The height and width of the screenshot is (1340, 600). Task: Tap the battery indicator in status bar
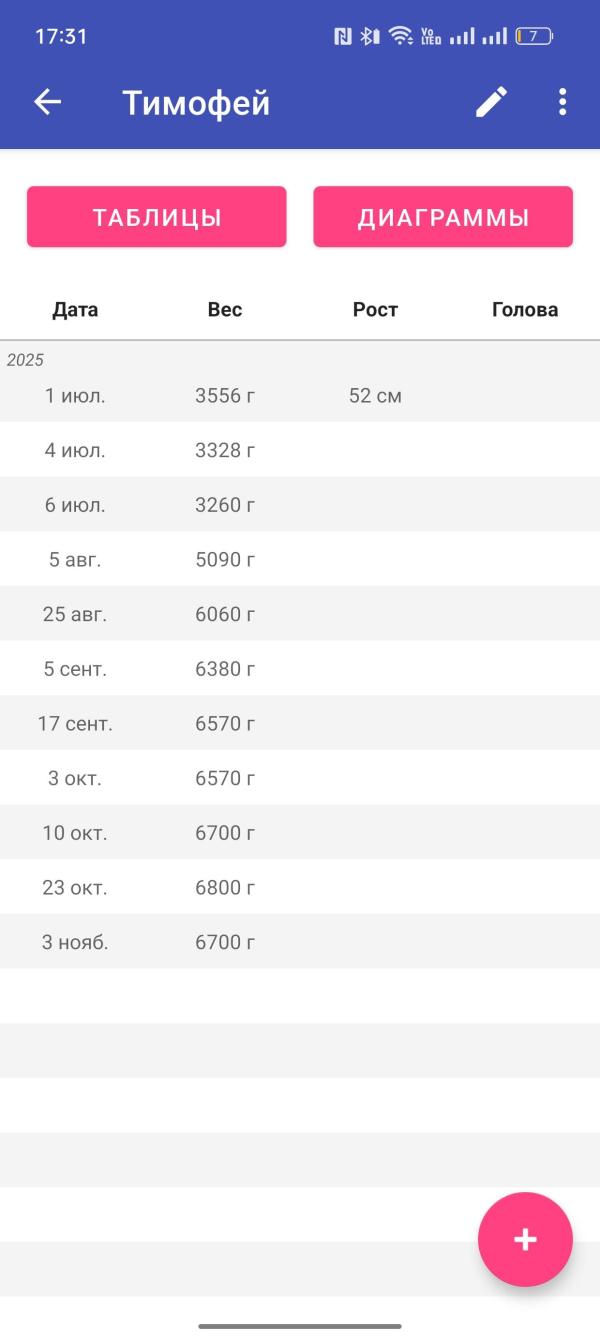(x=534, y=37)
